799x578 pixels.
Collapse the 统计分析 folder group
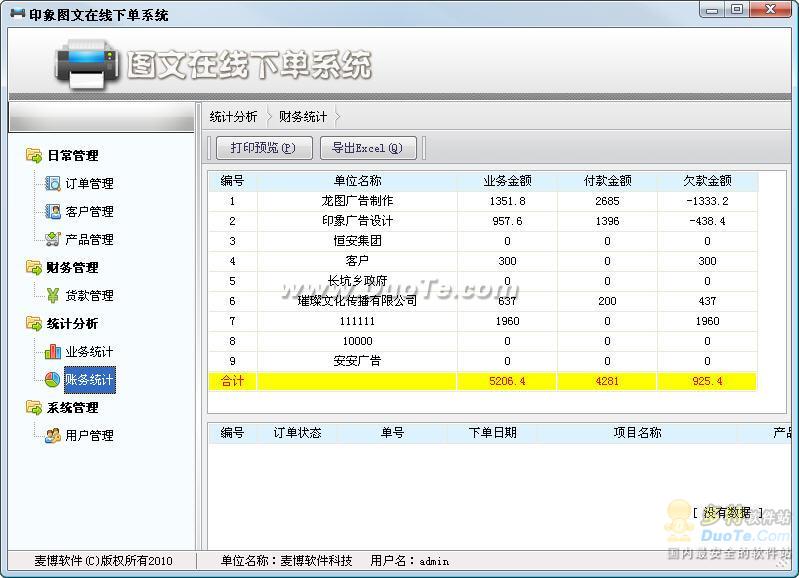pos(34,324)
